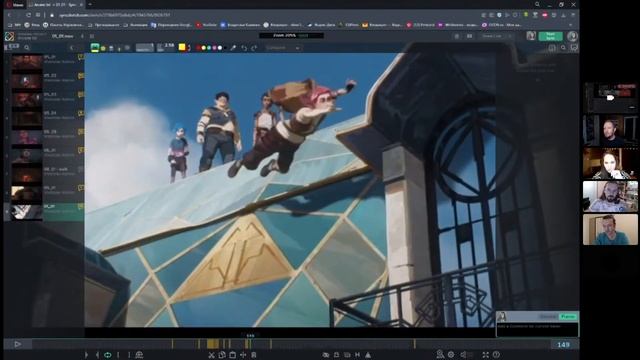Viewport: 640px width, 360px height.
Task: Click the comment text input box
Action: click(537, 329)
